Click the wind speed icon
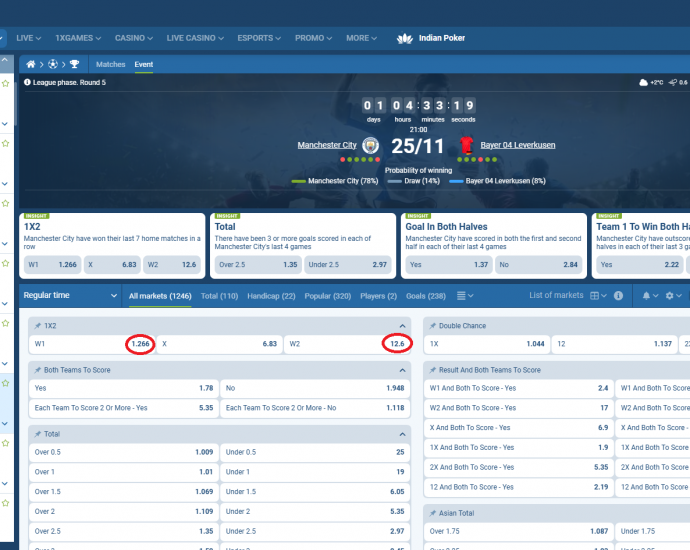 [673, 82]
